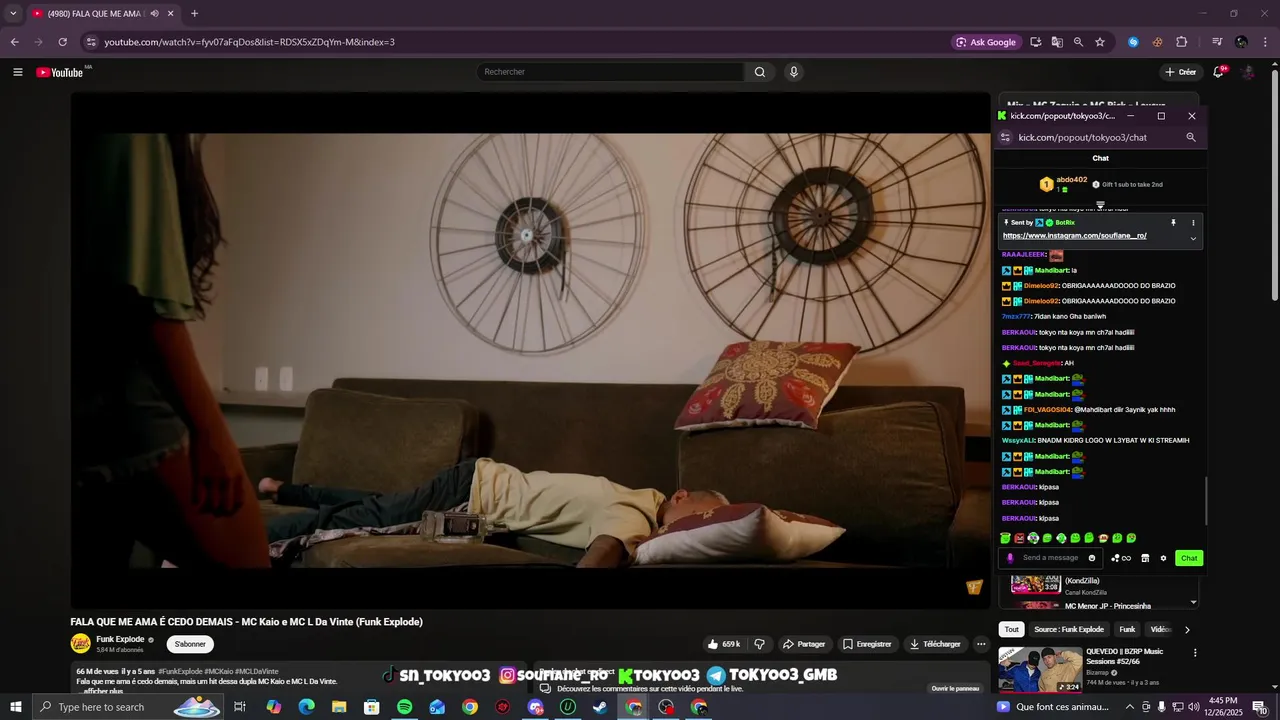Insert the first green emote in Kick chat
The image size is (1280, 720).
click(1005, 538)
